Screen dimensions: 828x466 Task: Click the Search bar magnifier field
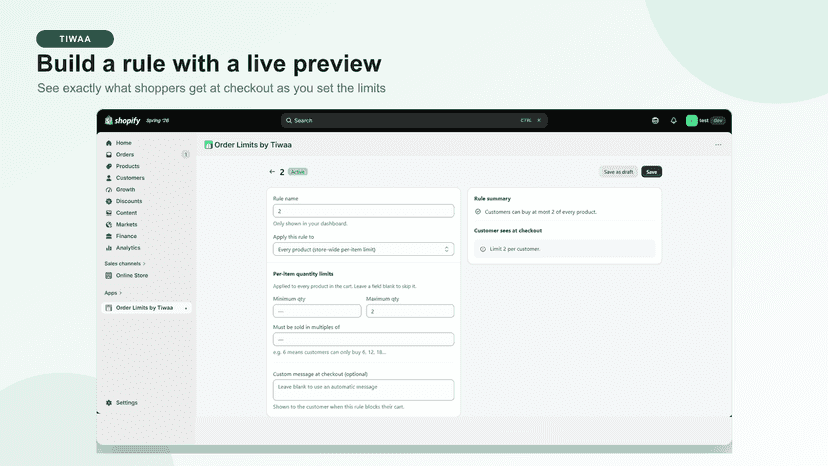414,120
